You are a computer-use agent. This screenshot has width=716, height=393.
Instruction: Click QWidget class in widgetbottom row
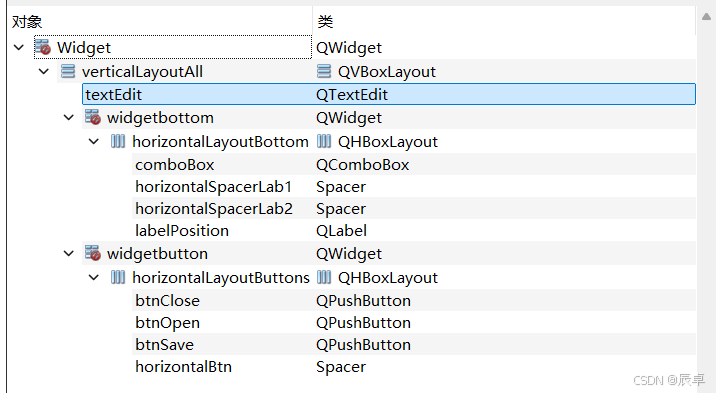pos(349,118)
